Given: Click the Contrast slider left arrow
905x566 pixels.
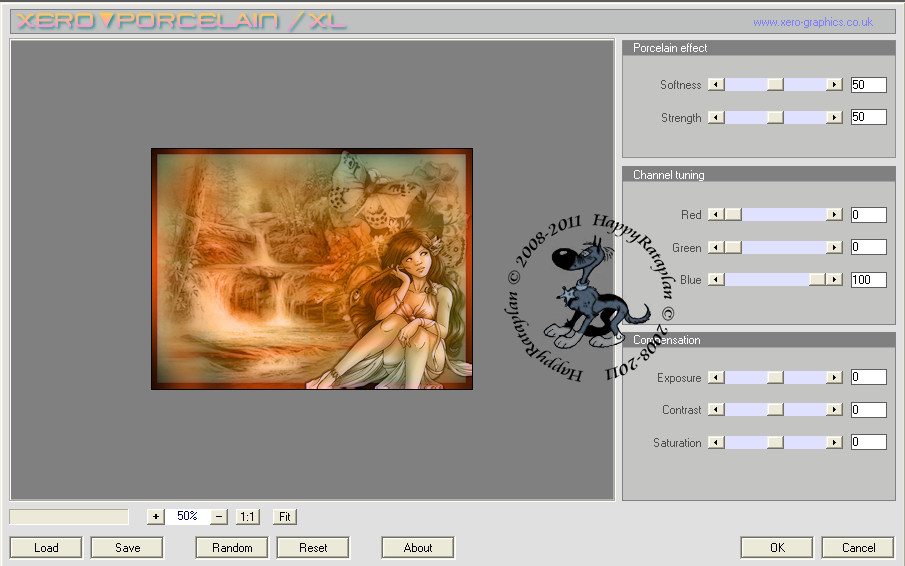Looking at the screenshot, I should [716, 410].
